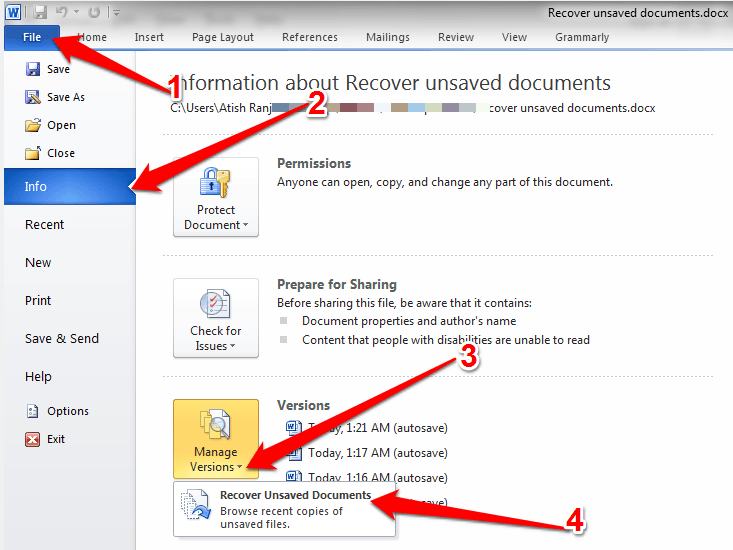
Task: Click the Permissions heading
Action: pyautogui.click(x=314, y=164)
